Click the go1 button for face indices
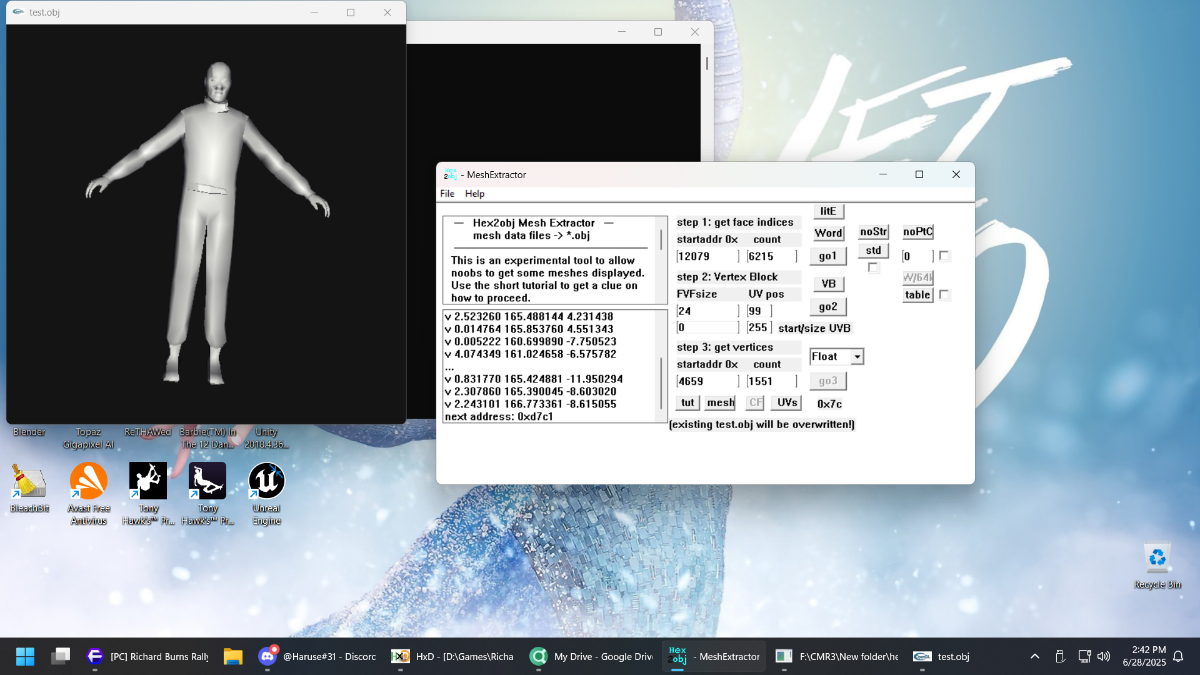 (828, 256)
